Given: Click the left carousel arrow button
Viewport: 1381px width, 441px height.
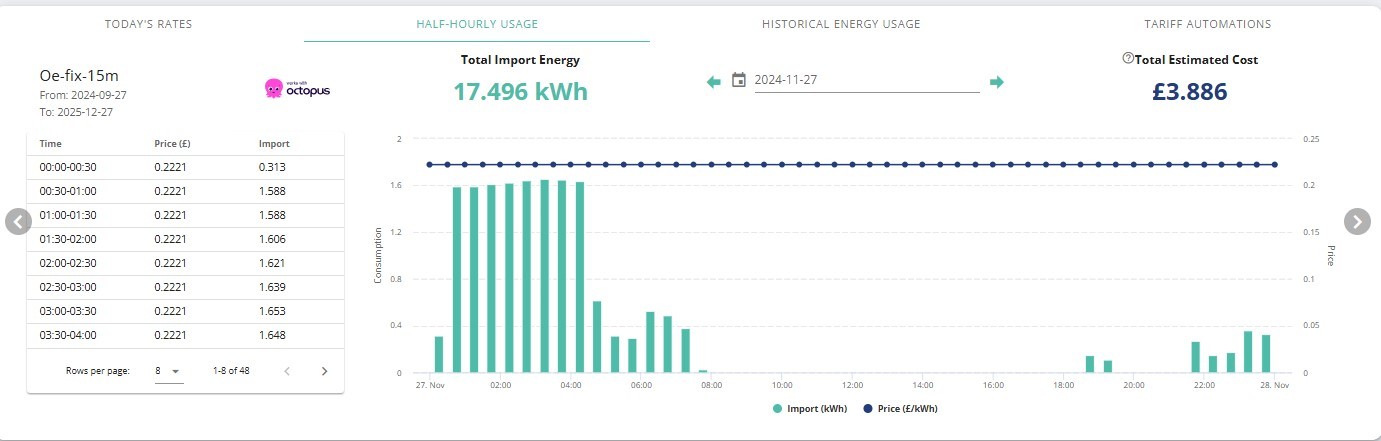Looking at the screenshot, I should [18, 221].
